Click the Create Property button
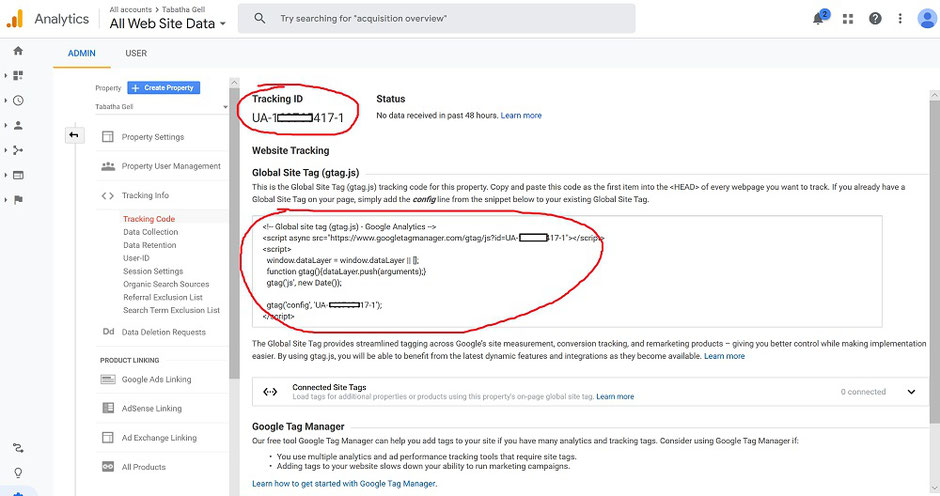Viewport: 940px width, 496px height. click(164, 88)
